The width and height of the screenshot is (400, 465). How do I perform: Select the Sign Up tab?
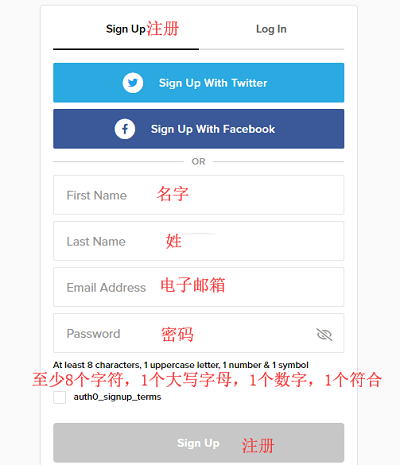[126, 29]
